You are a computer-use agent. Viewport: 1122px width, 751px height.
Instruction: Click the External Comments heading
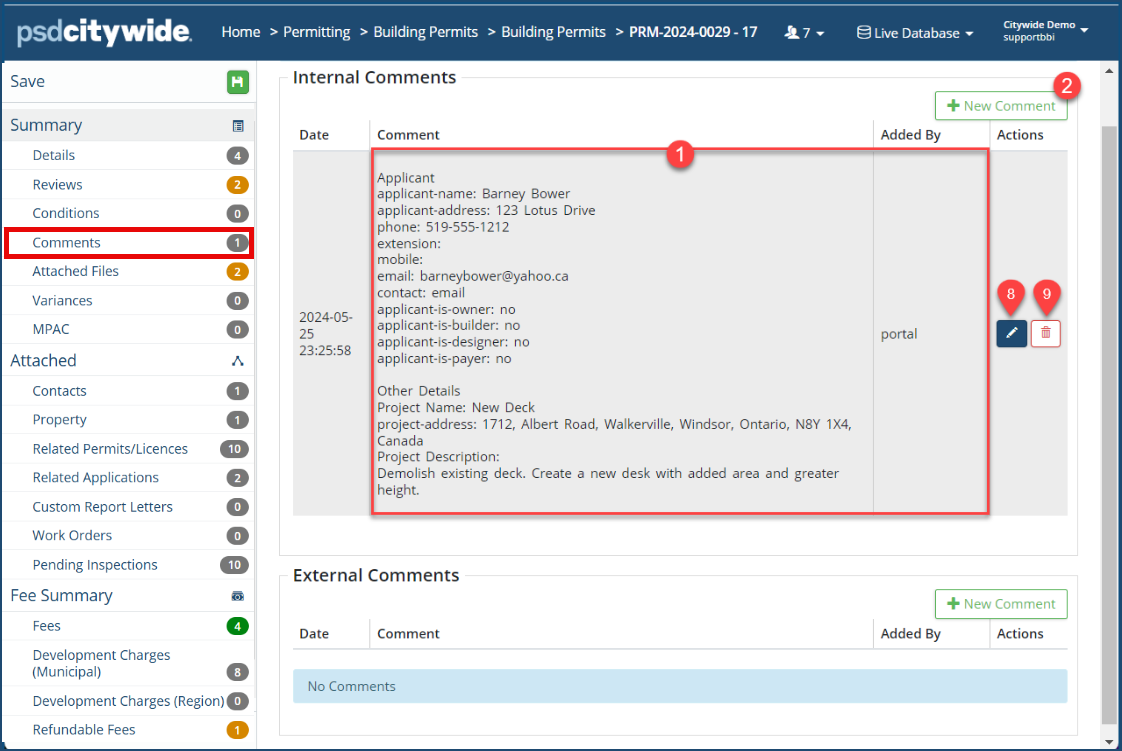[x=376, y=576]
